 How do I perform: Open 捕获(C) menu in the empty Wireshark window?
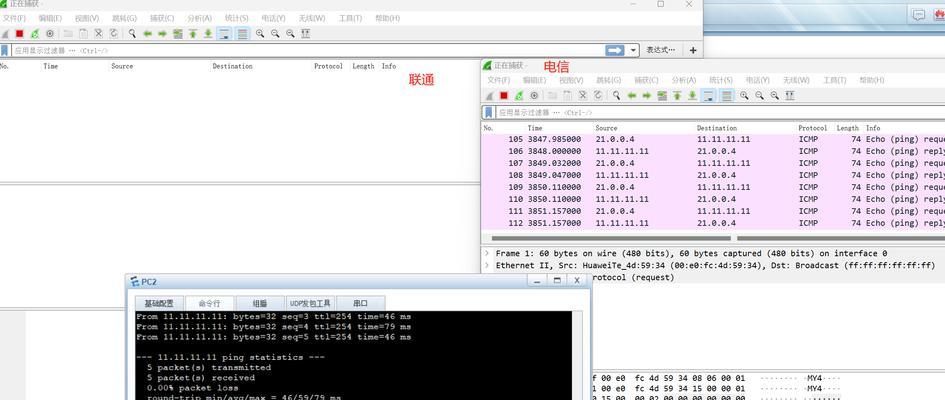[162, 19]
